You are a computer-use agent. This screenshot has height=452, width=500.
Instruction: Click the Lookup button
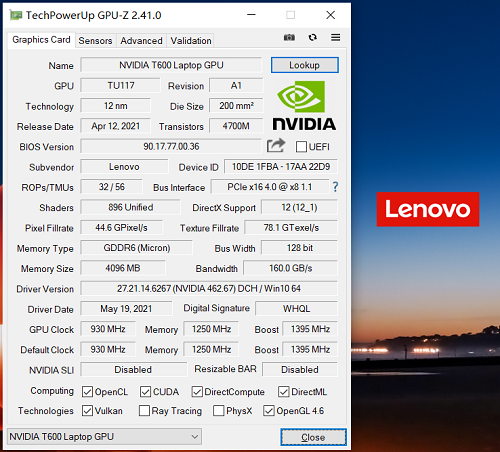tap(305, 65)
